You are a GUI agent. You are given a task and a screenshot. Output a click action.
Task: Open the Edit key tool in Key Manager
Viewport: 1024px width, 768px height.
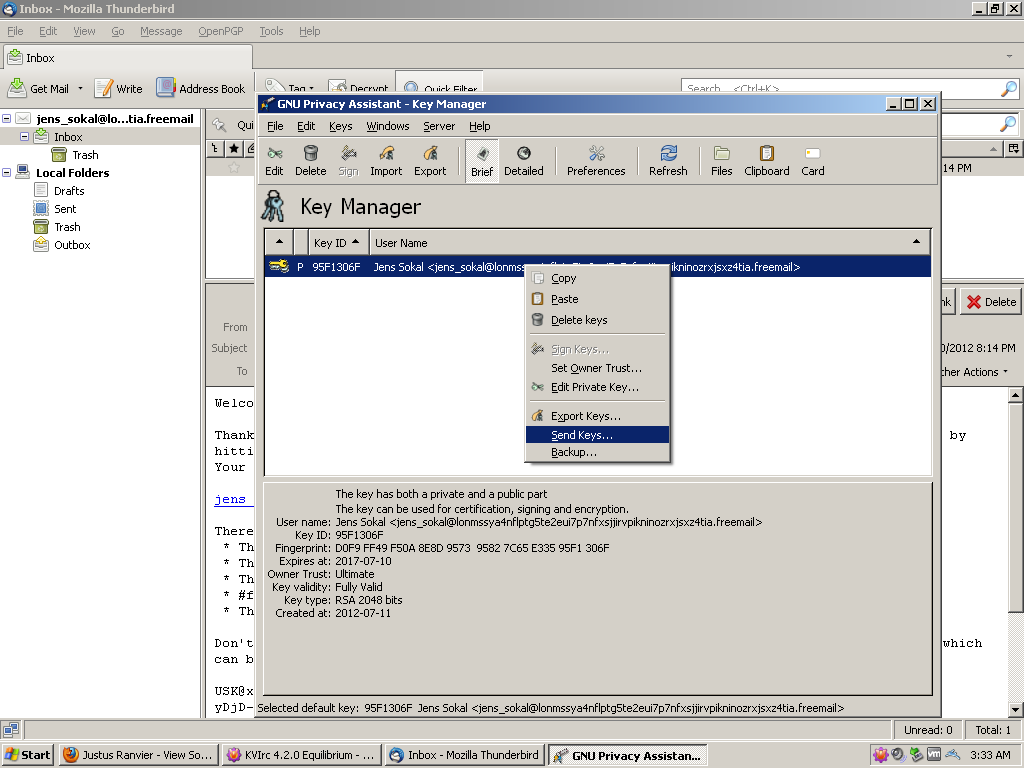[x=274, y=161]
